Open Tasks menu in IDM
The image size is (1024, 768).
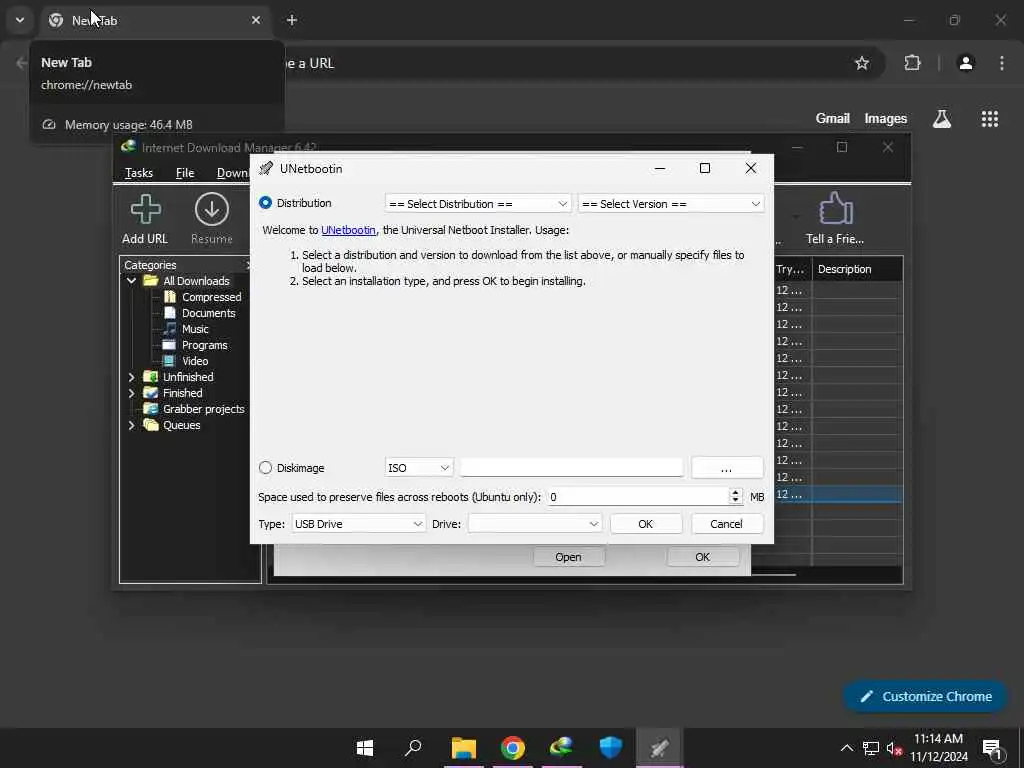click(x=138, y=173)
